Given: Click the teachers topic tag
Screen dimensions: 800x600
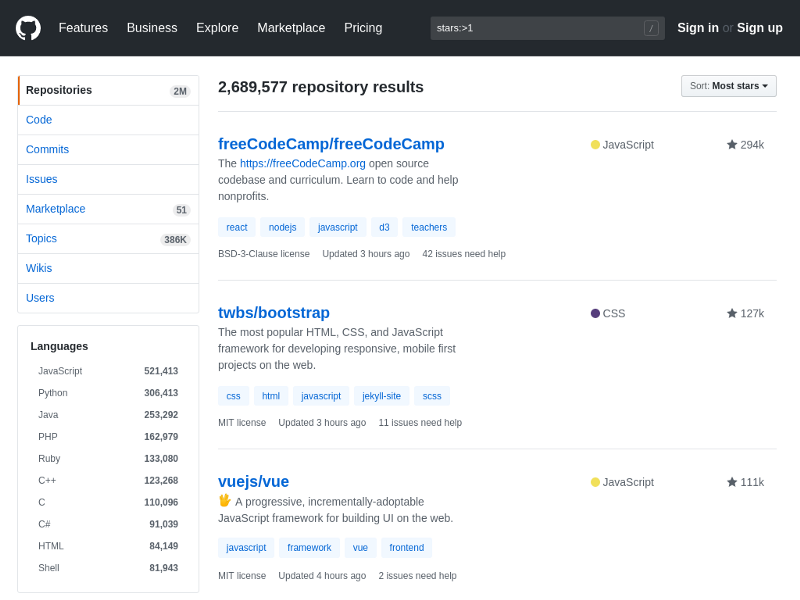Looking at the screenshot, I should (x=429, y=227).
